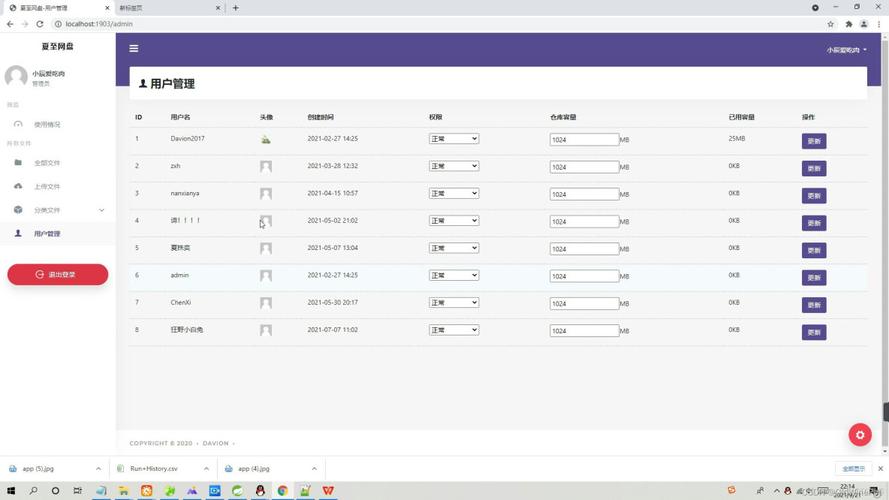The height and width of the screenshot is (500, 889).
Task: Expand options for Run+History.csv download
Action: [x=206, y=469]
